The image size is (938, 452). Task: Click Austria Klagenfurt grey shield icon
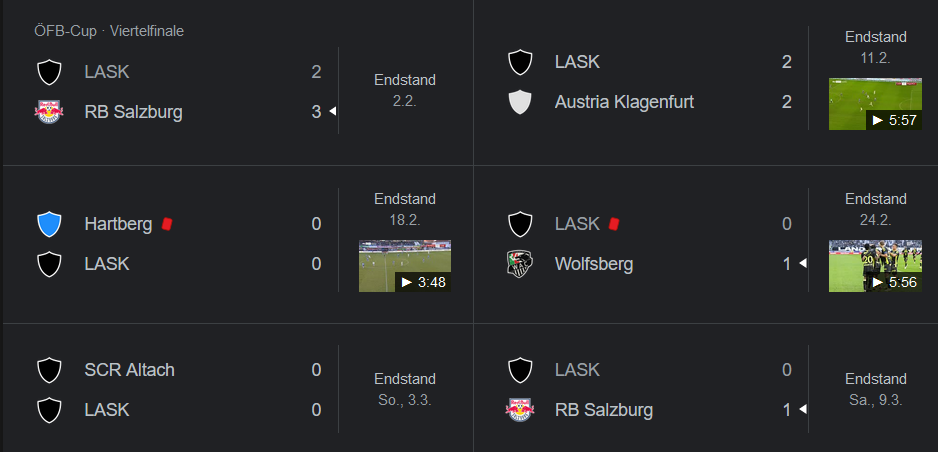tap(519, 102)
